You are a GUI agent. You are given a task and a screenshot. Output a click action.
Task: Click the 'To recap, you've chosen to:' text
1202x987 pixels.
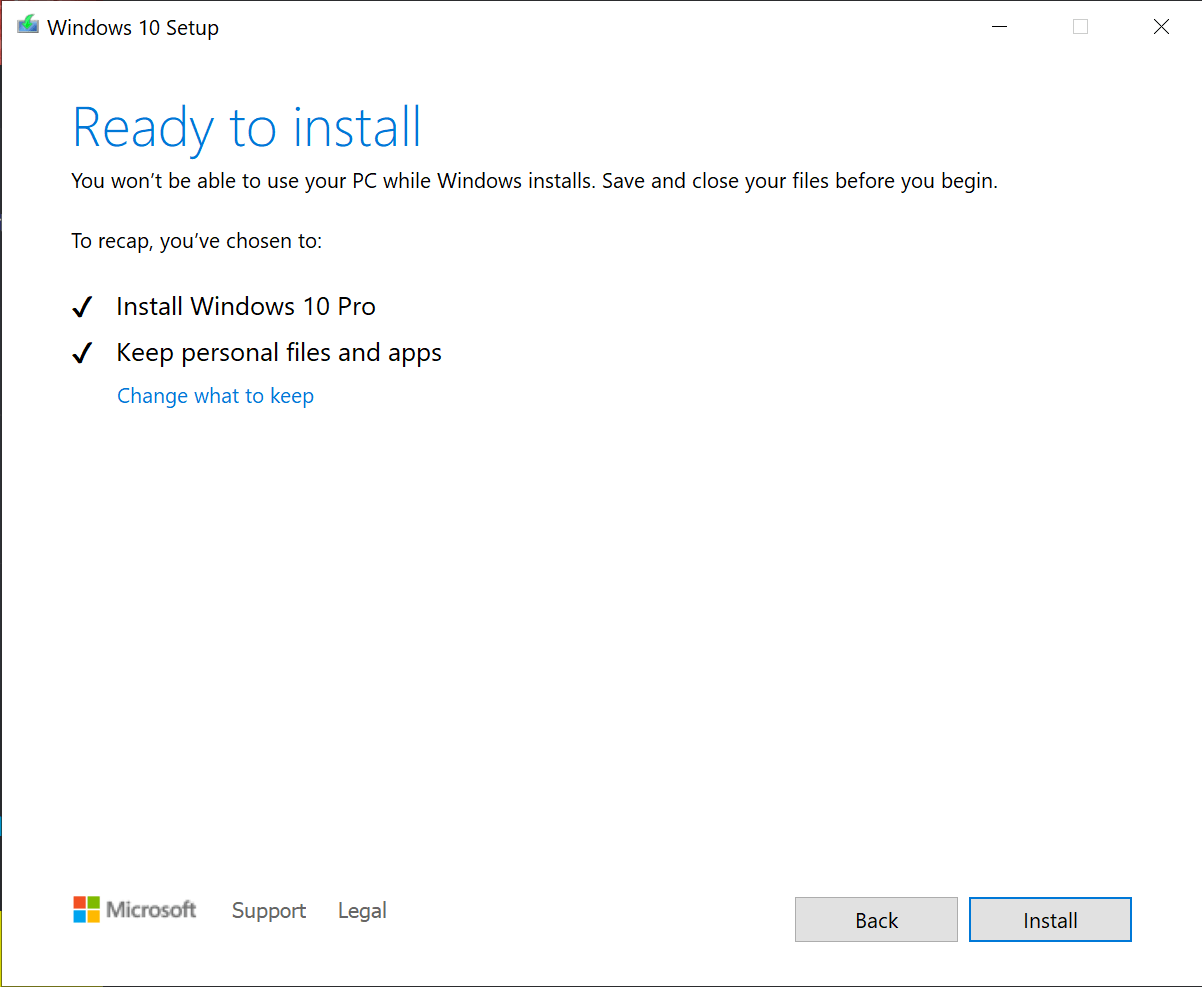tap(197, 241)
